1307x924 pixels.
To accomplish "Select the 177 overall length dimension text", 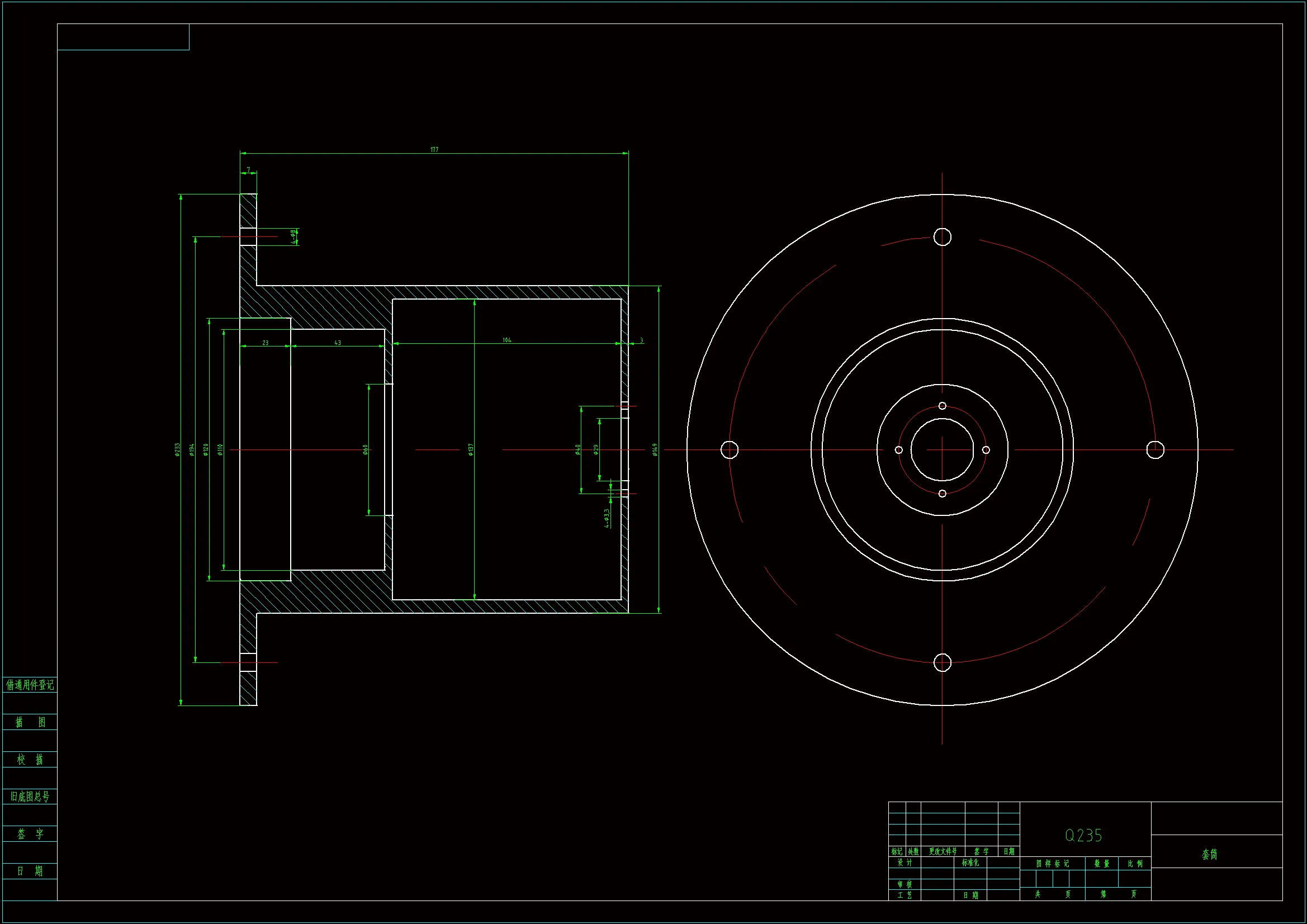I will tap(434, 150).
